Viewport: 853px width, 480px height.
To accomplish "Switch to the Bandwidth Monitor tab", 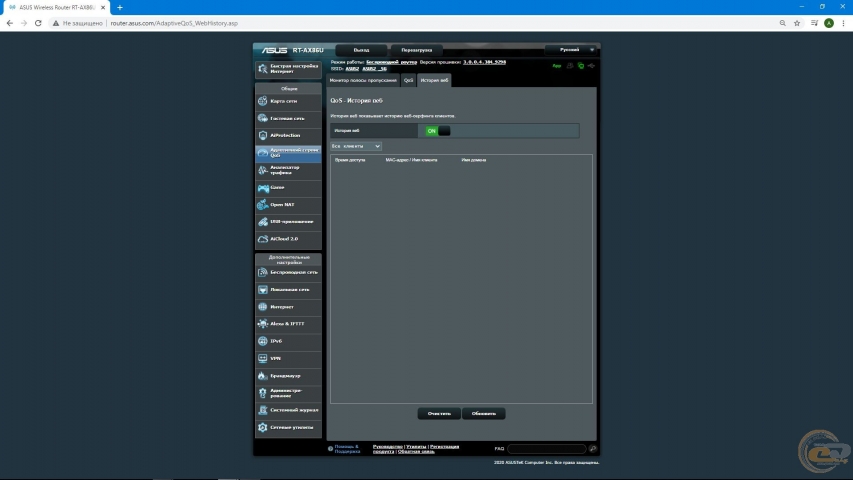I will click(x=363, y=81).
